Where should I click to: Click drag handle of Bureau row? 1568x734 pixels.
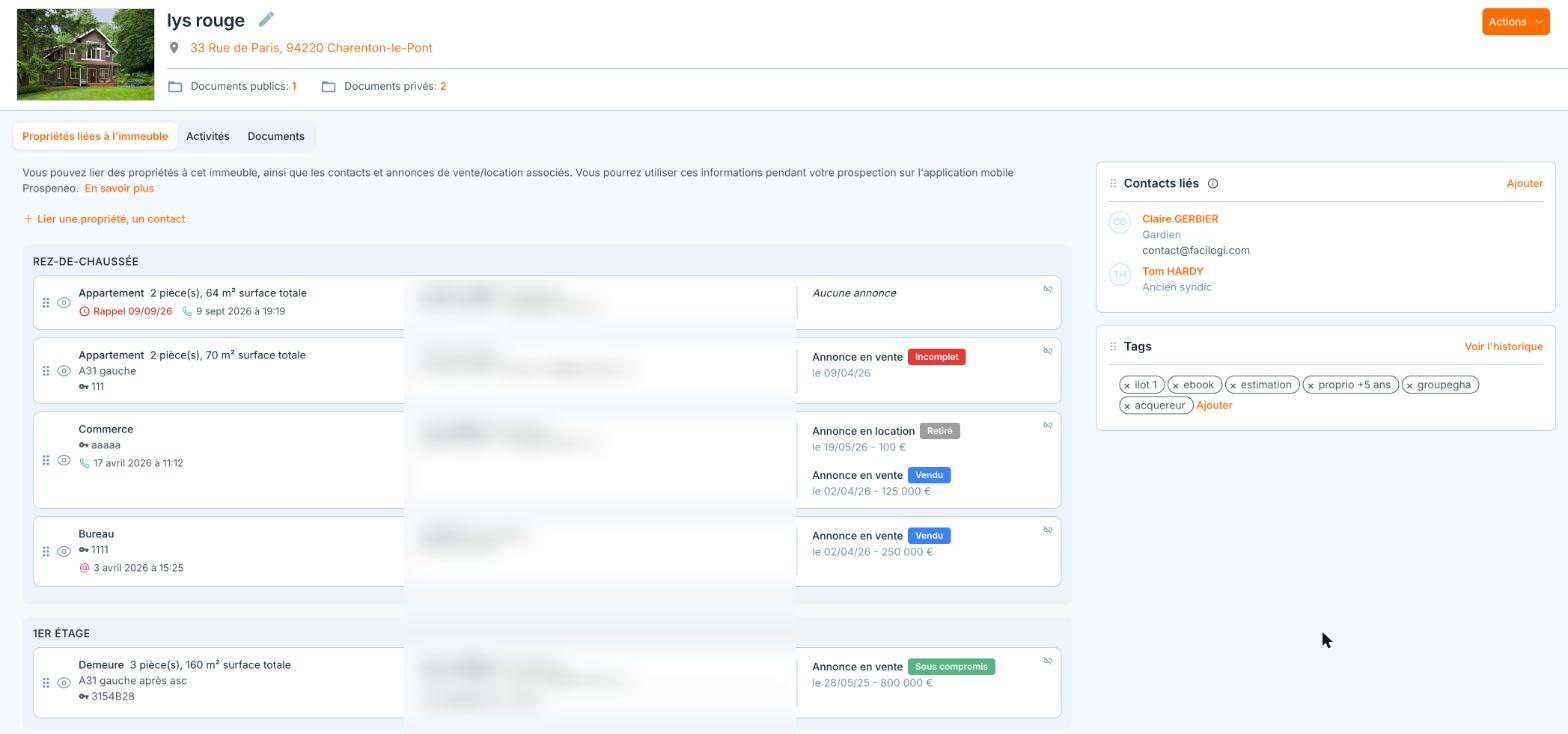pos(46,552)
